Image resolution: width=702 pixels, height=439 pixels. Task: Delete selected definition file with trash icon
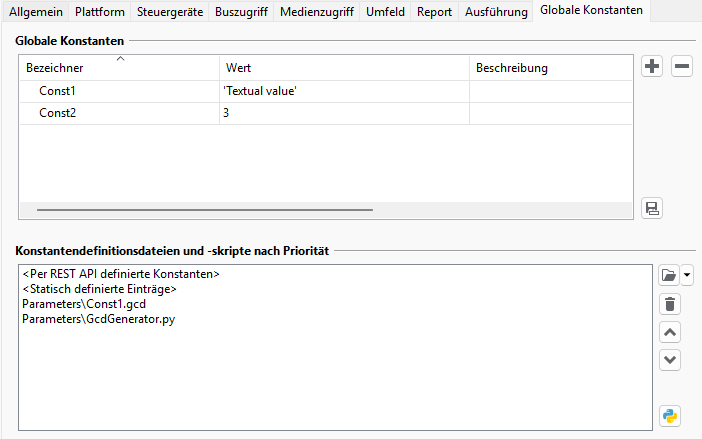(670, 304)
